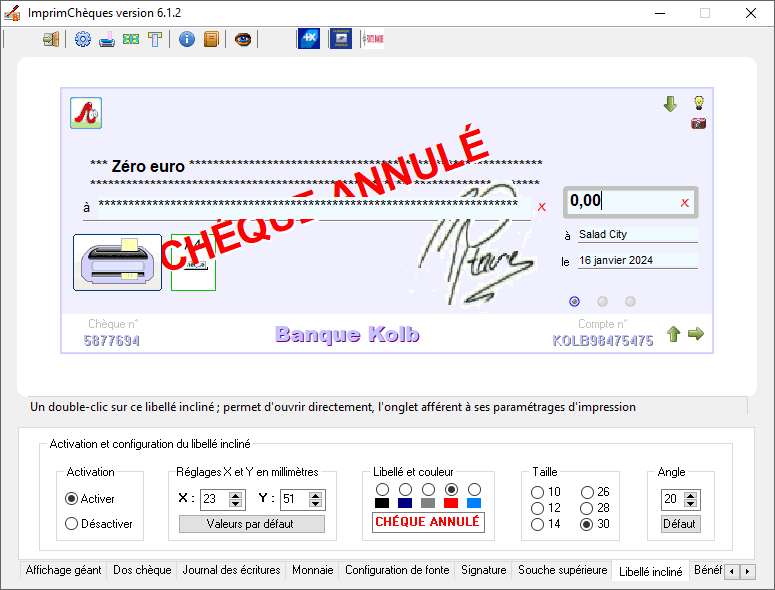Open the Souche supérieure tab
The width and height of the screenshot is (775, 590).
tap(562, 570)
